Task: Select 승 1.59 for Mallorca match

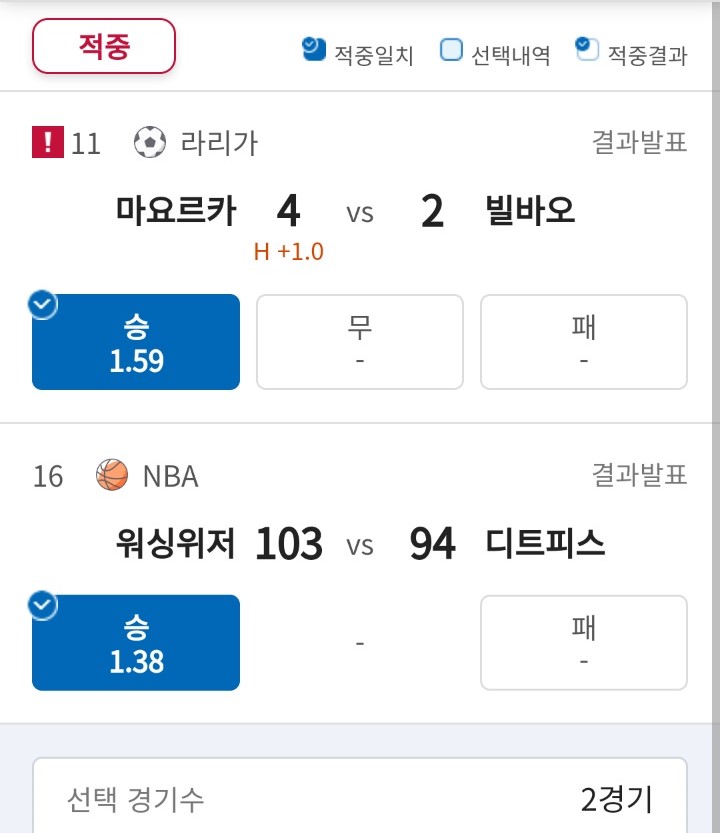Action: click(136, 342)
